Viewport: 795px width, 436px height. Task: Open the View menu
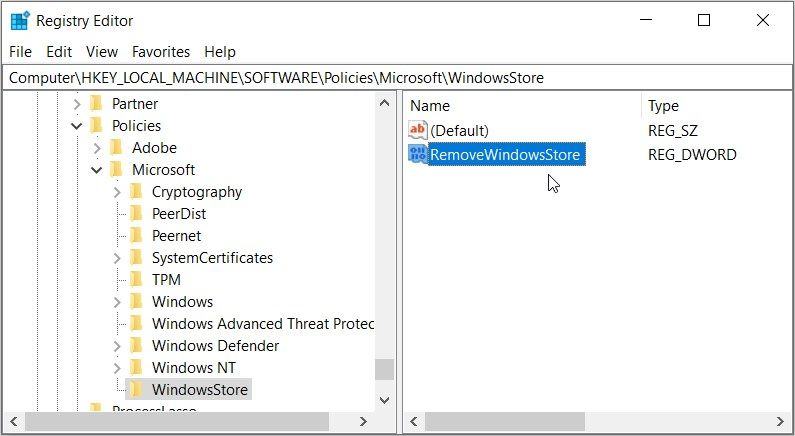tap(101, 52)
